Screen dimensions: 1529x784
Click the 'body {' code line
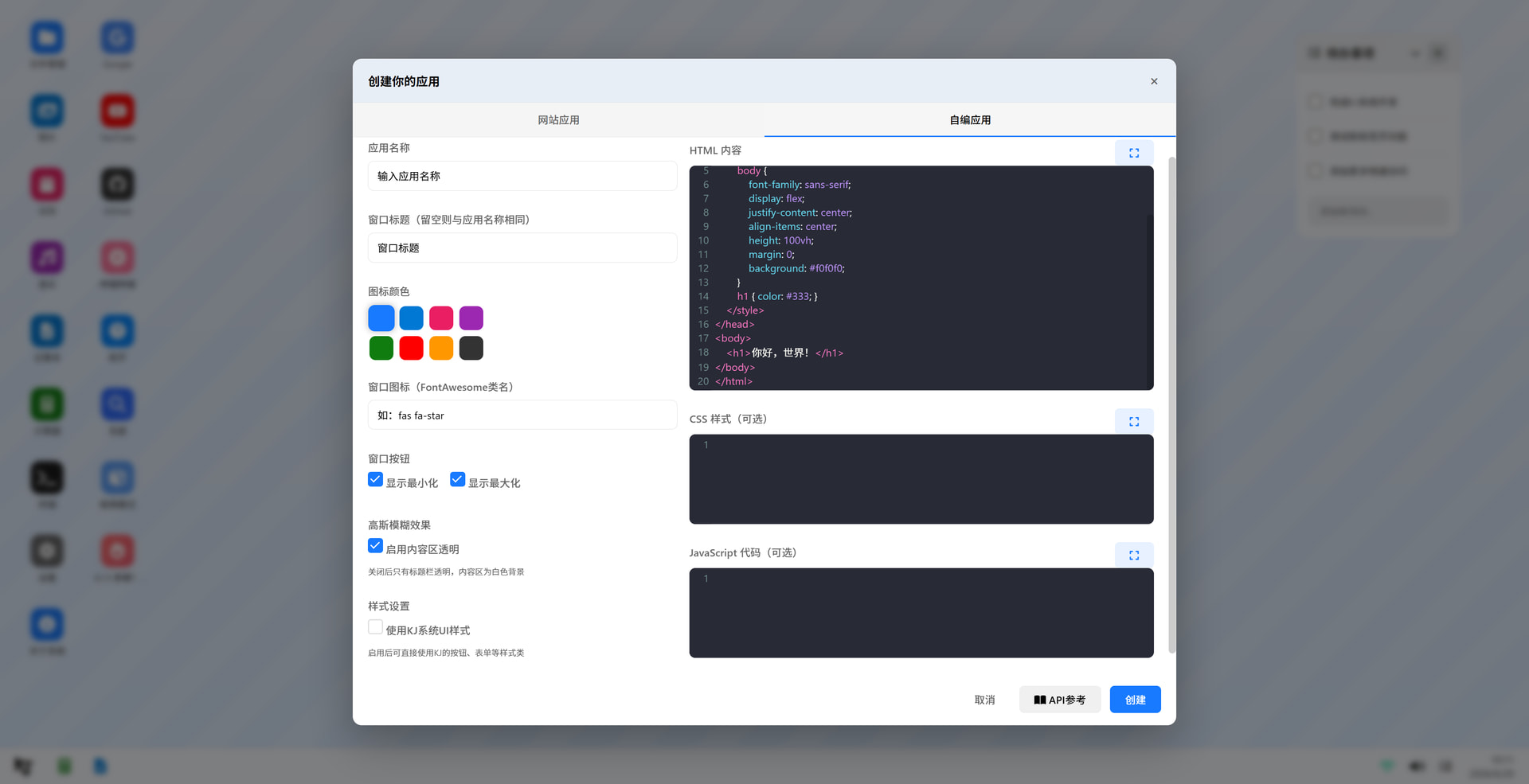point(752,170)
